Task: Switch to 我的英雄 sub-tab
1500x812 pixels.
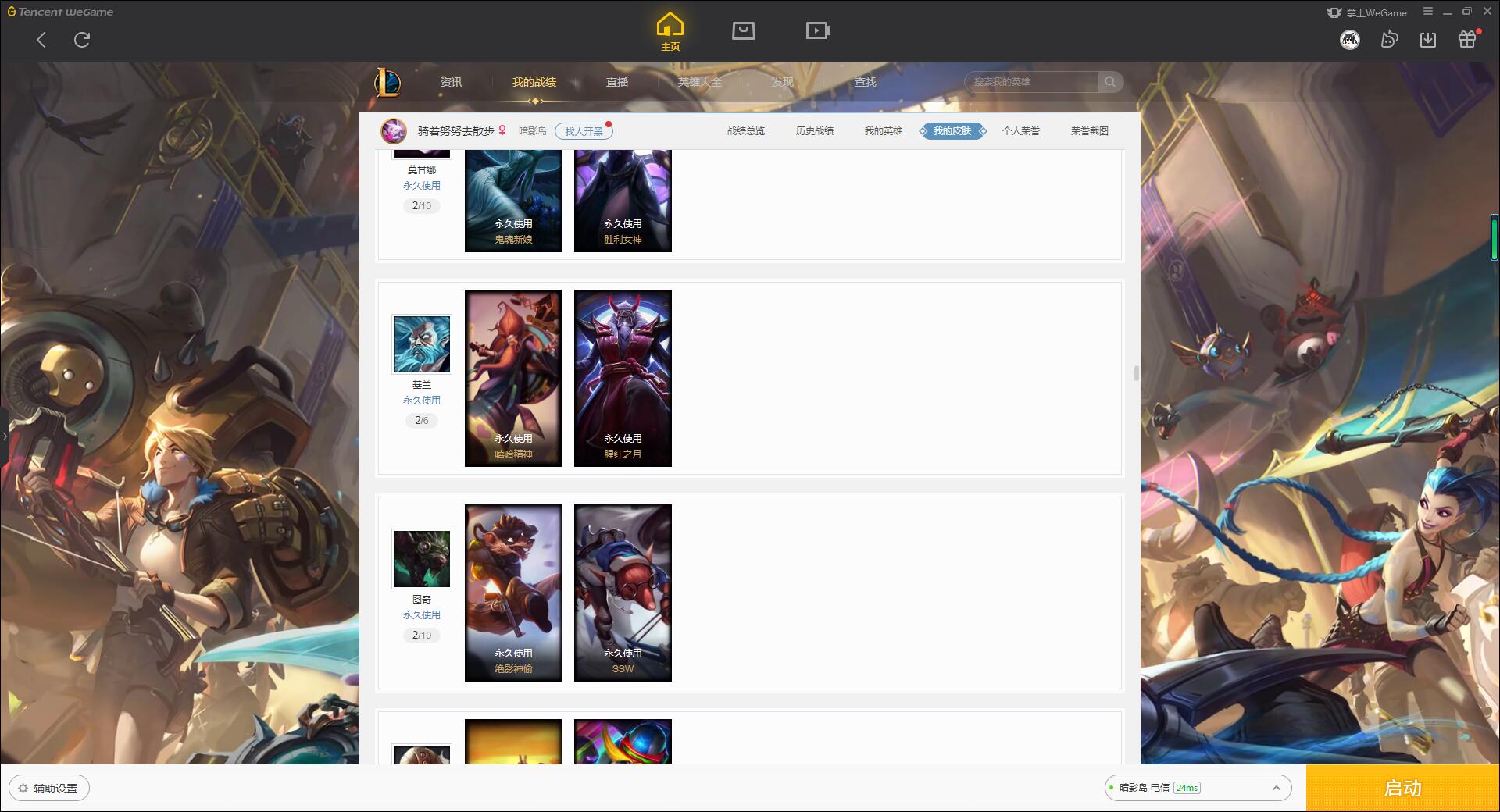Action: [884, 131]
